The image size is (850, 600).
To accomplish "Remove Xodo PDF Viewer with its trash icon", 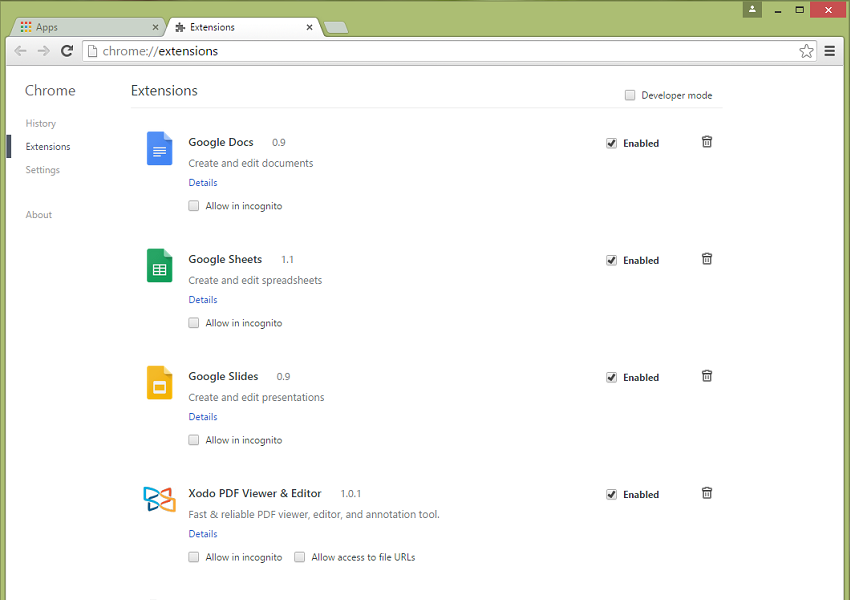I will [707, 493].
